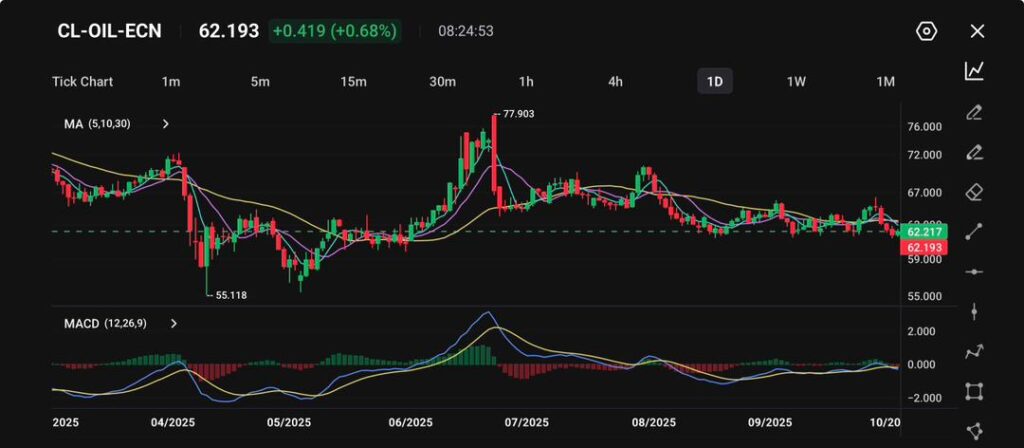
Task: Click the CL-OIL-ECN symbol name
Action: click(x=110, y=31)
